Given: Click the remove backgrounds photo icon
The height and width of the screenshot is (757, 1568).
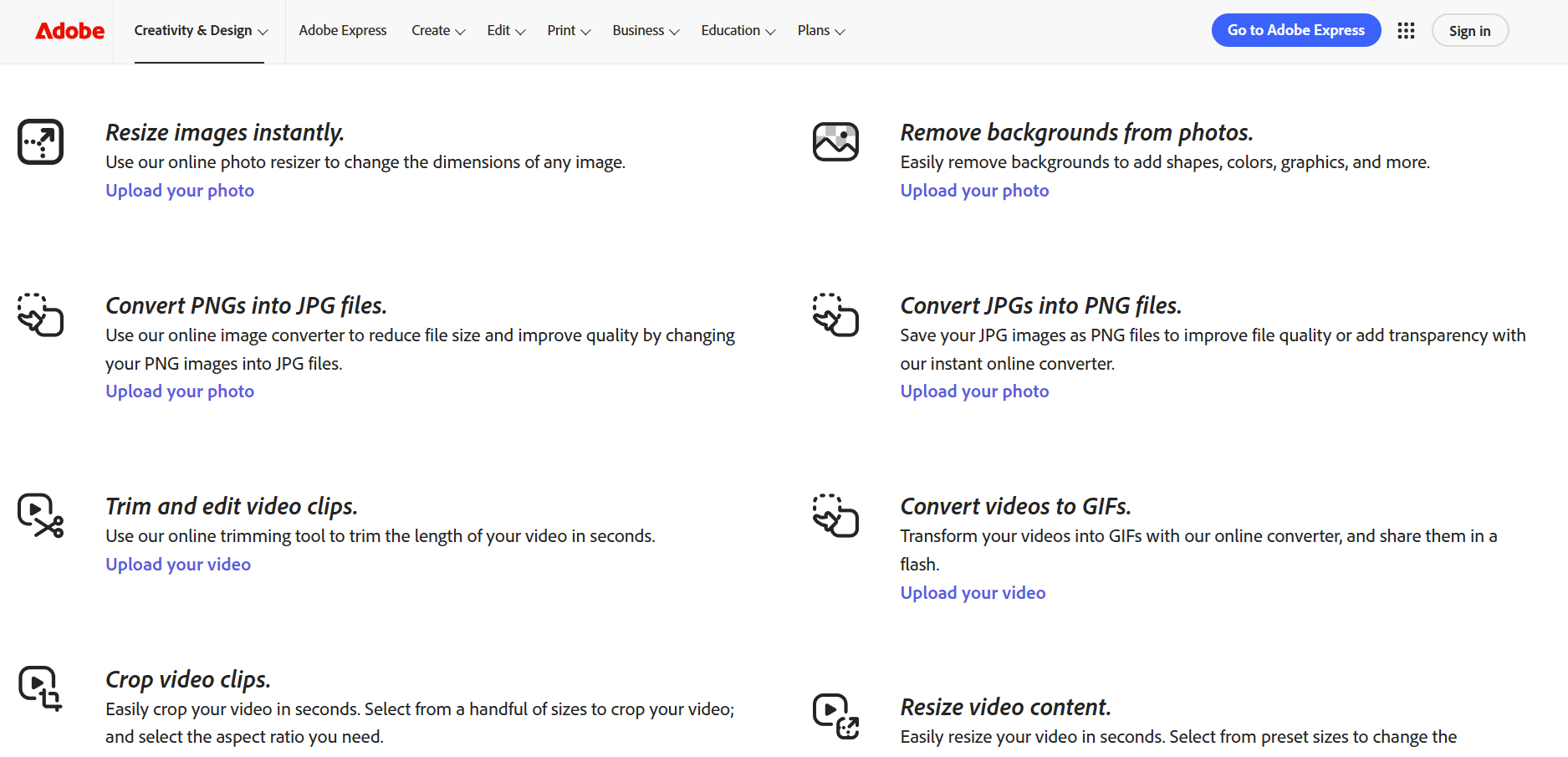Looking at the screenshot, I should pos(835,142).
